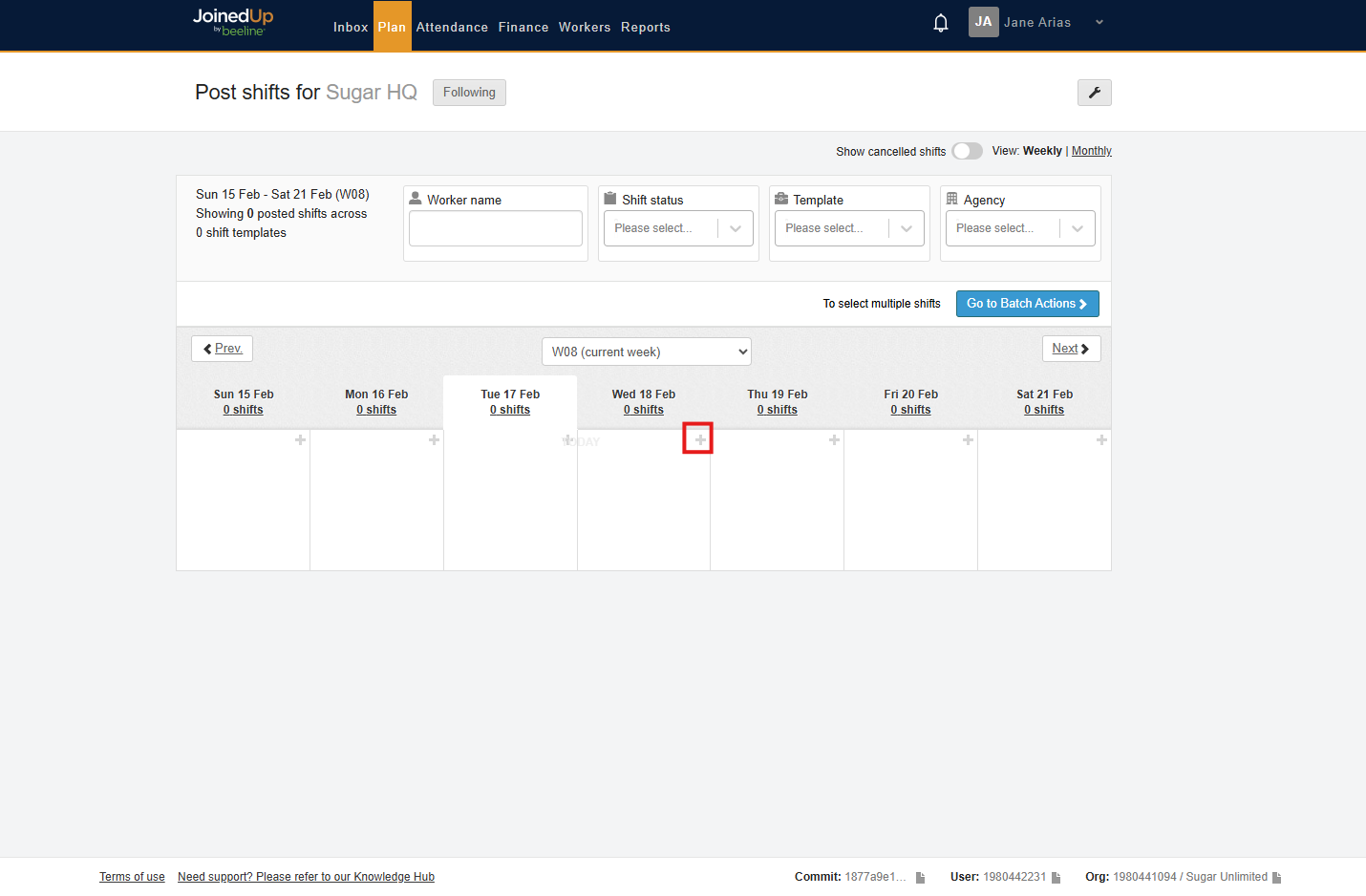Switch to Monthly view link

(1091, 151)
